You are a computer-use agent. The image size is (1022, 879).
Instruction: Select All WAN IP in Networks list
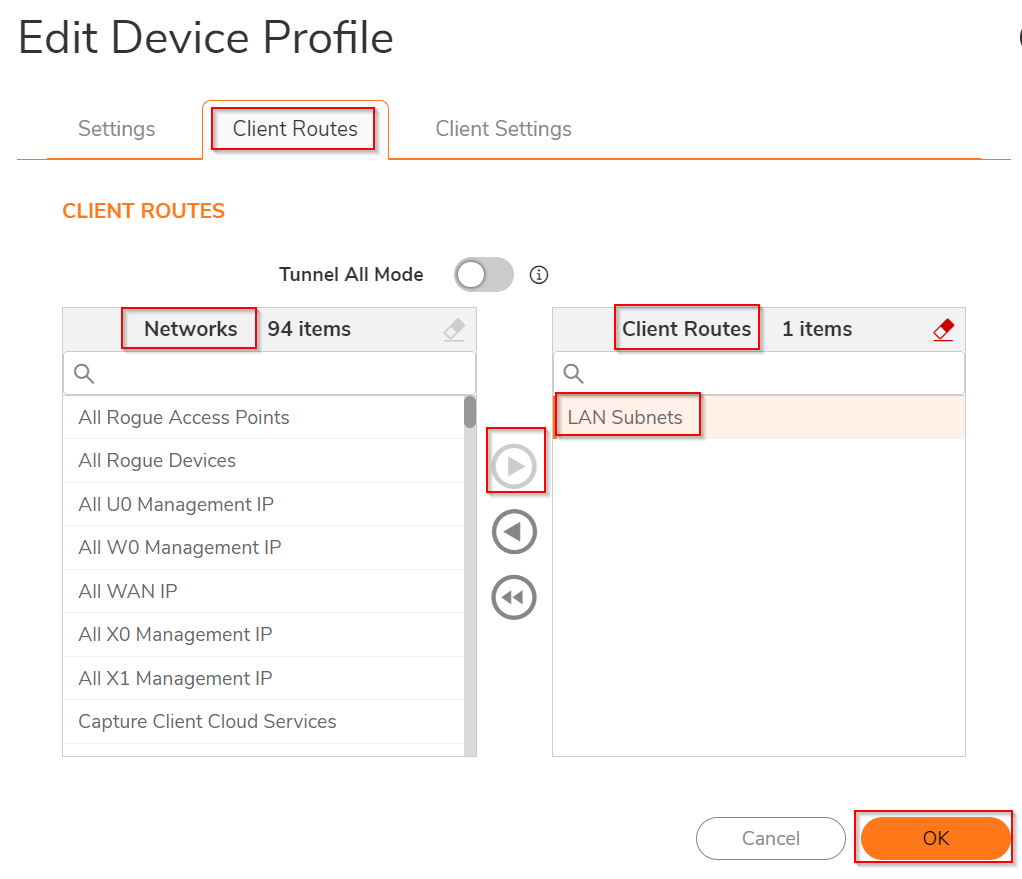point(128,591)
